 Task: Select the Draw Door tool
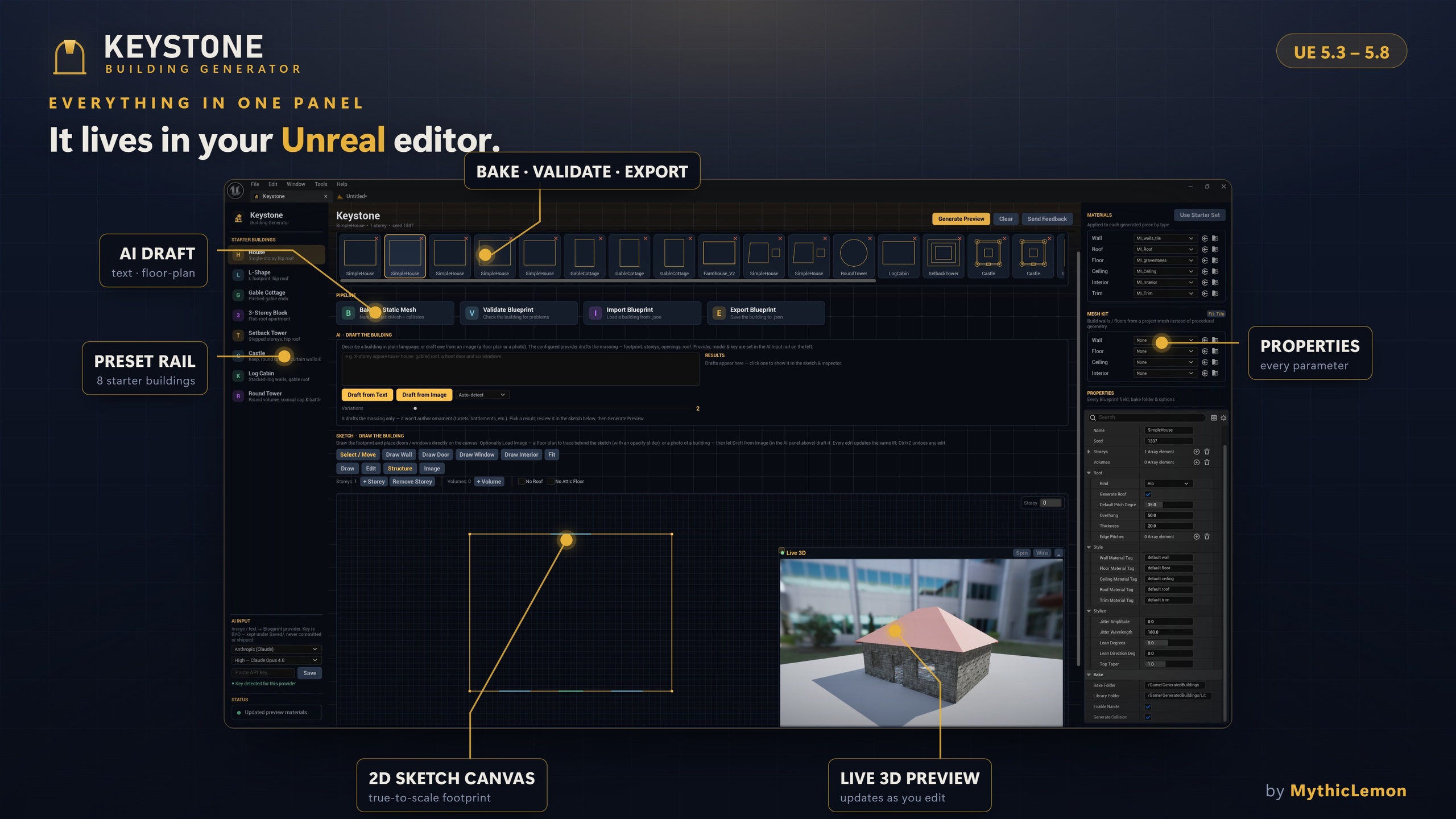pos(435,455)
